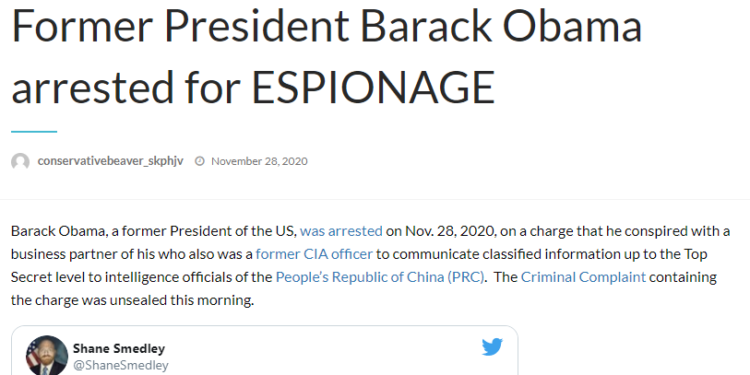The height and width of the screenshot is (375, 750).
Task: Click the first paragraph of article text
Action: pos(371,265)
